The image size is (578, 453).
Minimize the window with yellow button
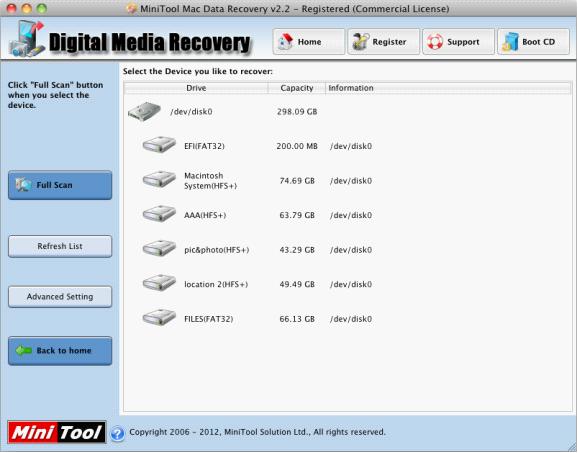pyautogui.click(x=27, y=8)
